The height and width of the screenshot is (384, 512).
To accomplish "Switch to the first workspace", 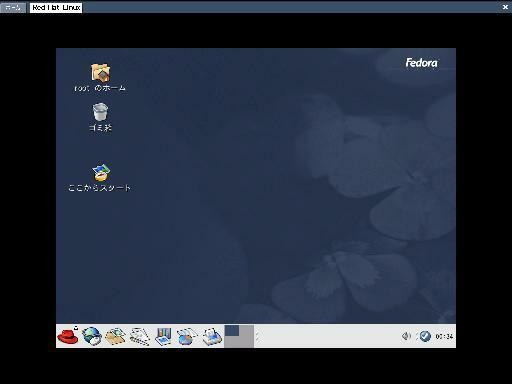I will [232, 331].
